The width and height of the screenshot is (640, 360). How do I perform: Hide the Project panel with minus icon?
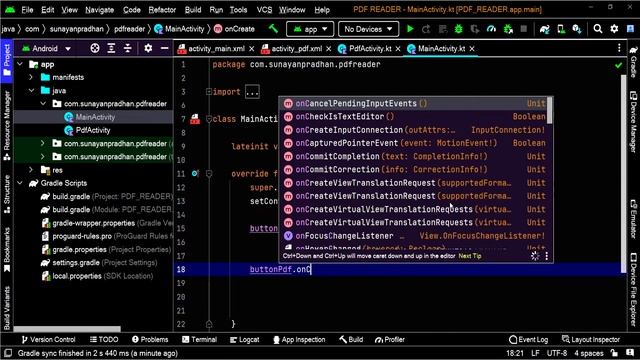point(164,49)
